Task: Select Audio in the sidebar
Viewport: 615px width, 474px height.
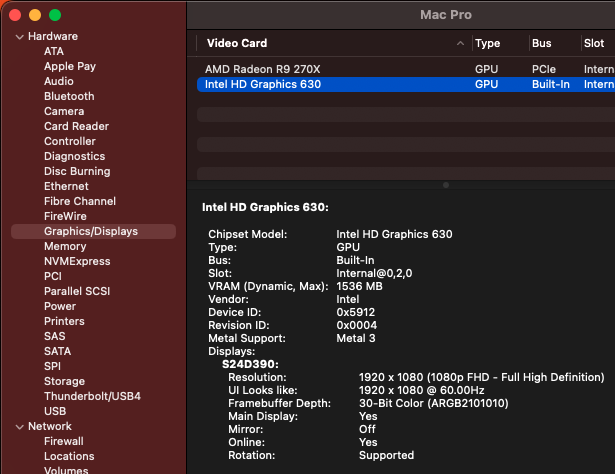Action: [x=59, y=81]
